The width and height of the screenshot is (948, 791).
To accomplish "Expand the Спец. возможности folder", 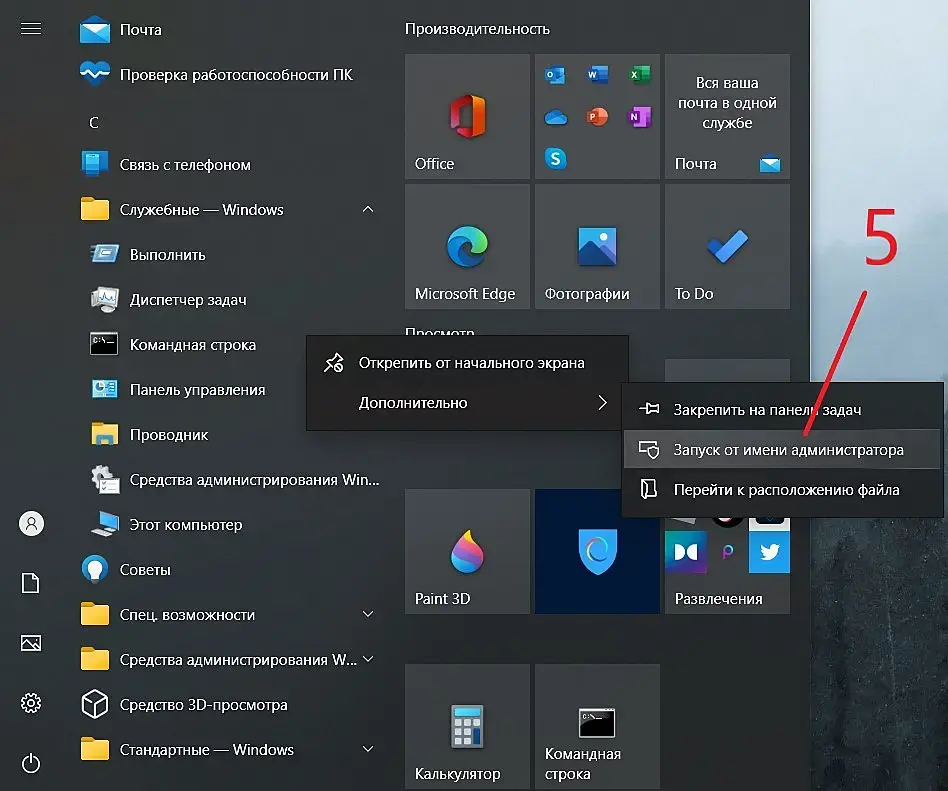I will tap(368, 614).
